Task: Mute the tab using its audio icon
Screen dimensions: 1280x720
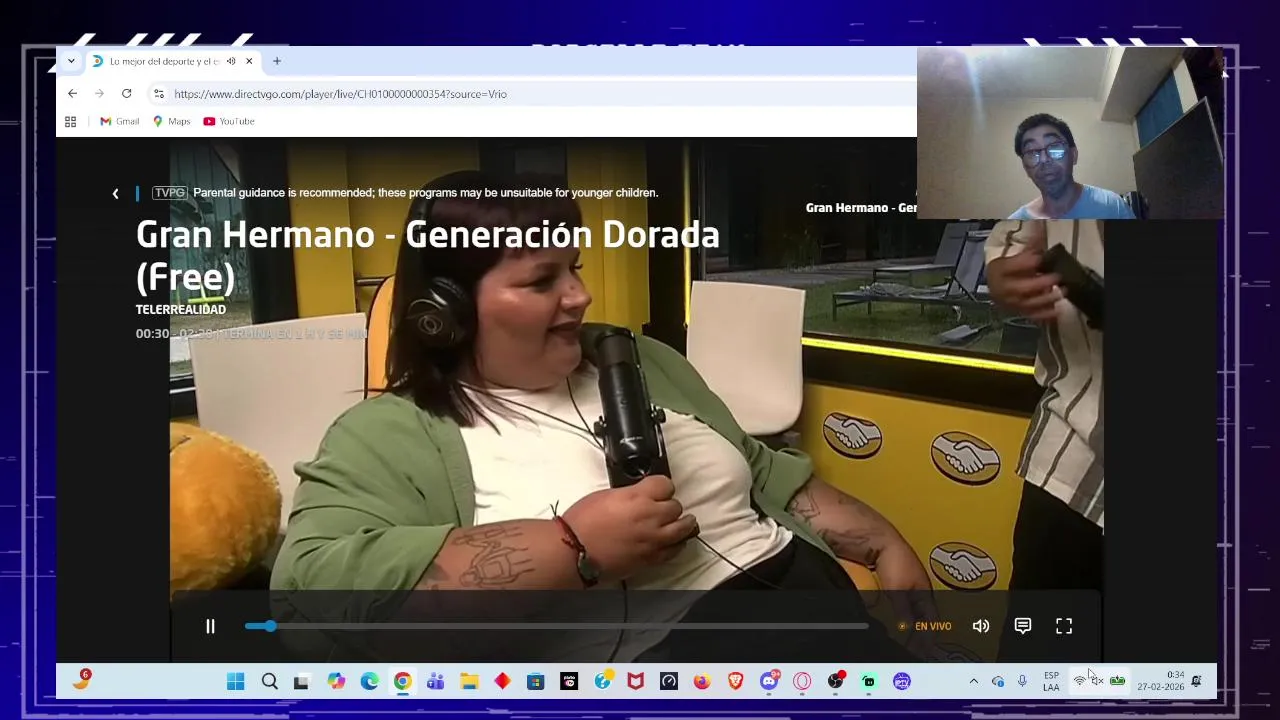Action: (x=231, y=61)
